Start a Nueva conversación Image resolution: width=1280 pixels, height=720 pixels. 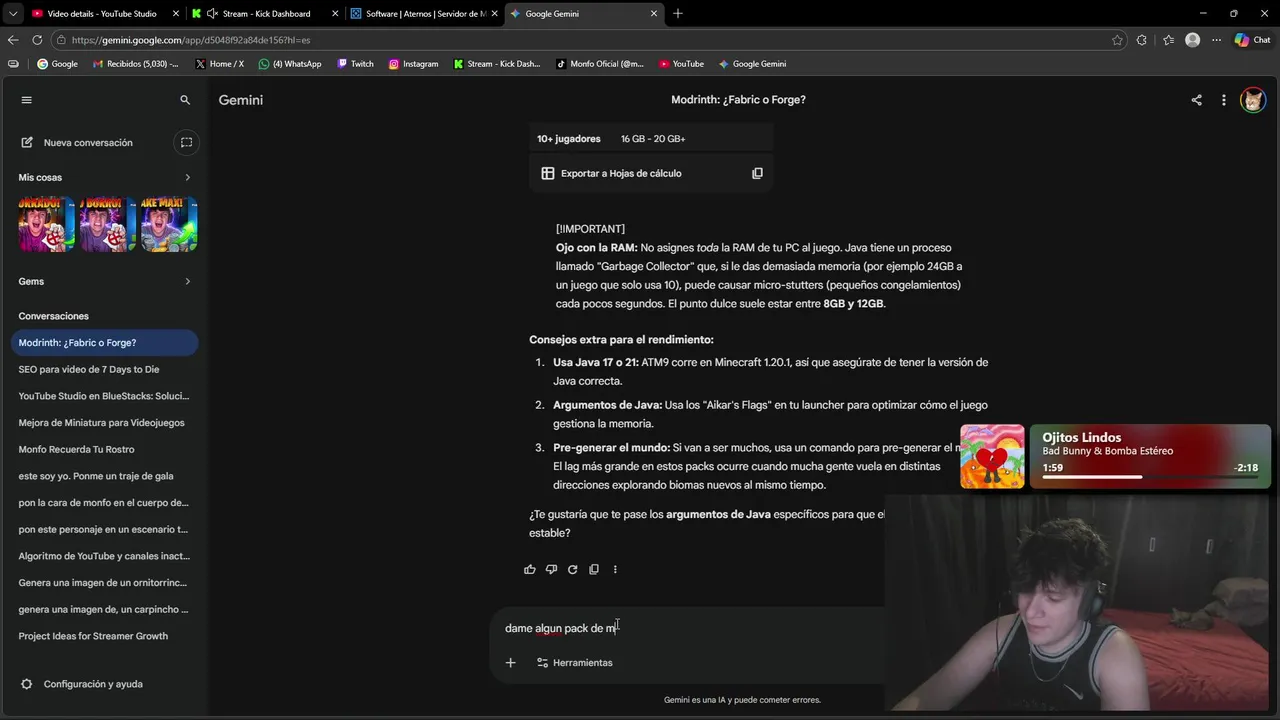[76, 143]
